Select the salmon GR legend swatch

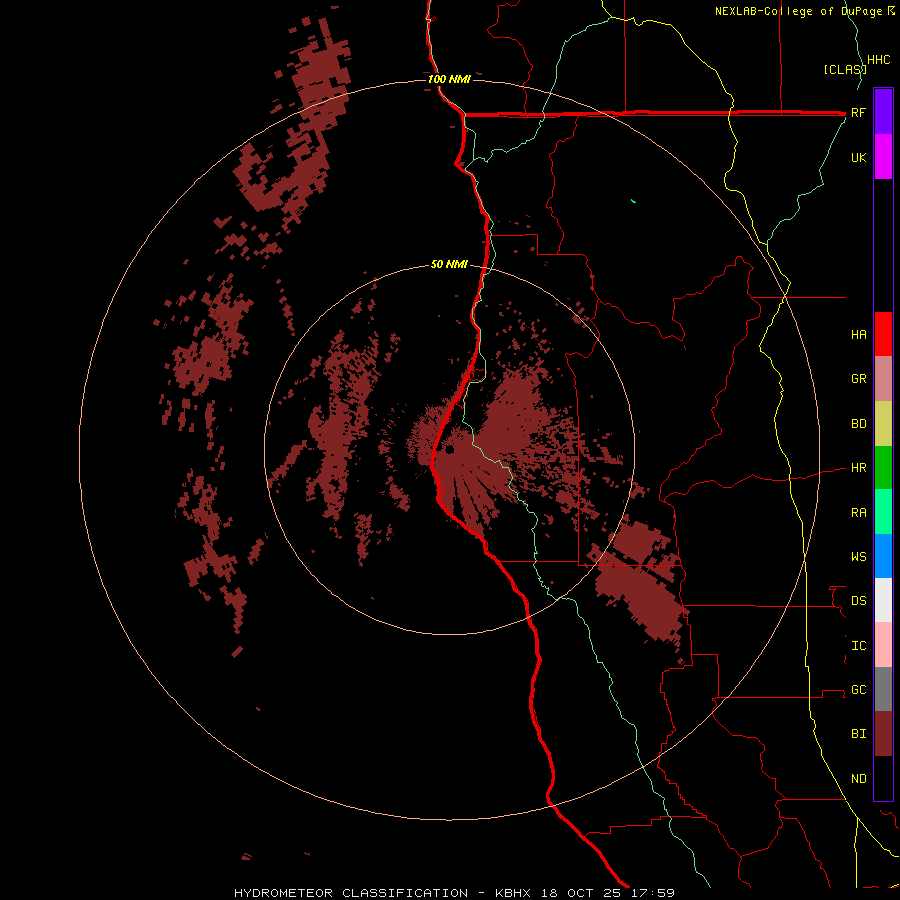click(x=883, y=379)
